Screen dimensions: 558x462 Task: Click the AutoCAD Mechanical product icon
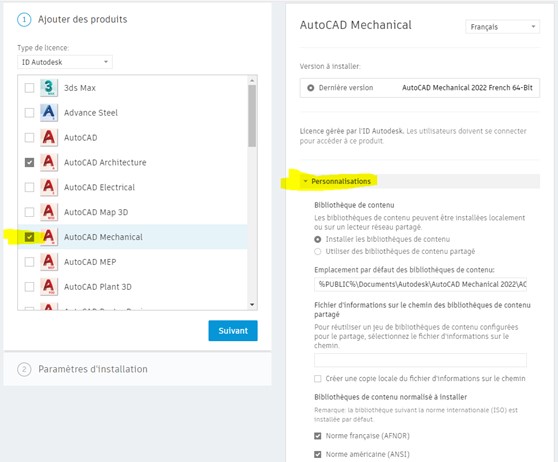[49, 237]
